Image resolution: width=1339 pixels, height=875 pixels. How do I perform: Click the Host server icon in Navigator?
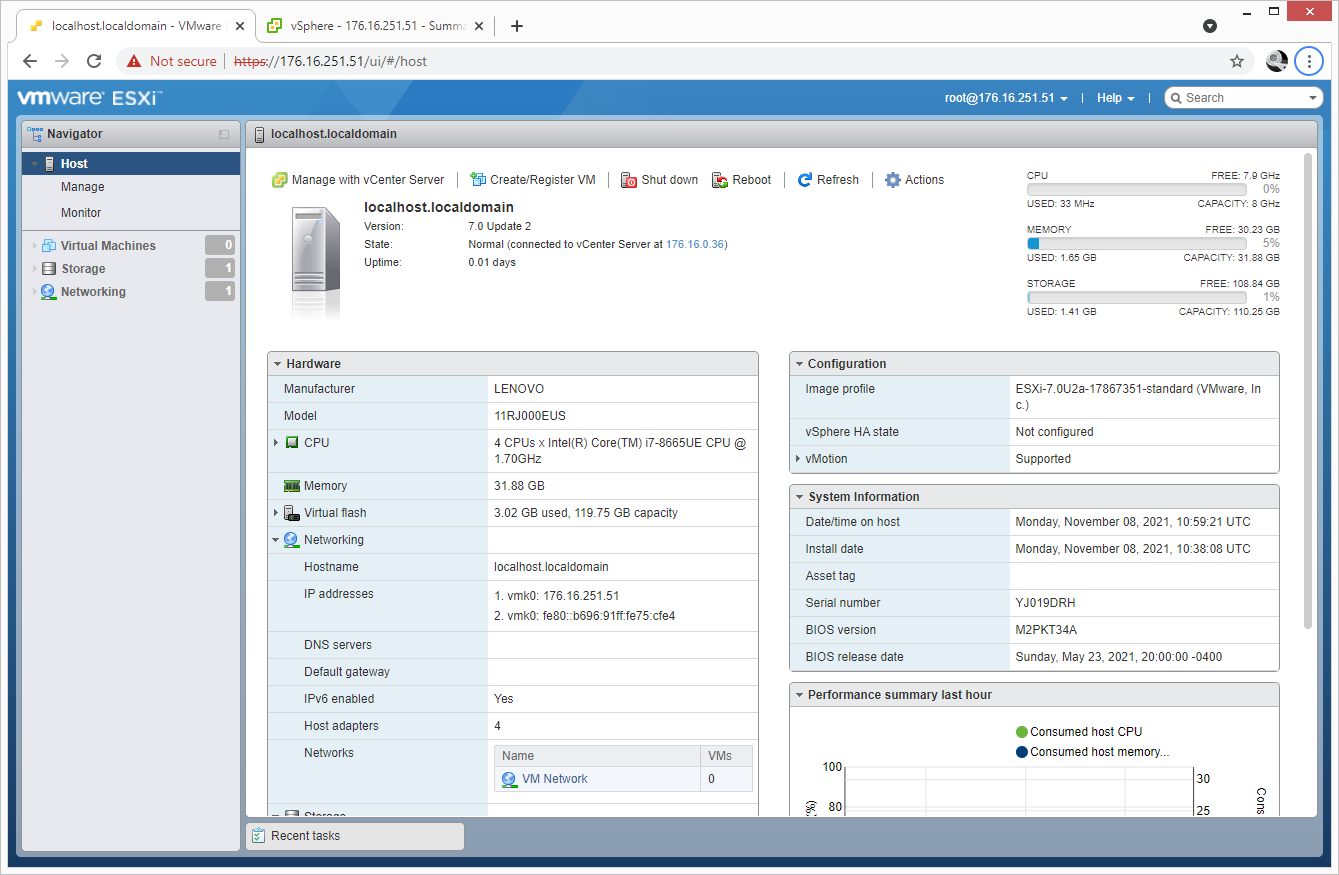click(50, 164)
